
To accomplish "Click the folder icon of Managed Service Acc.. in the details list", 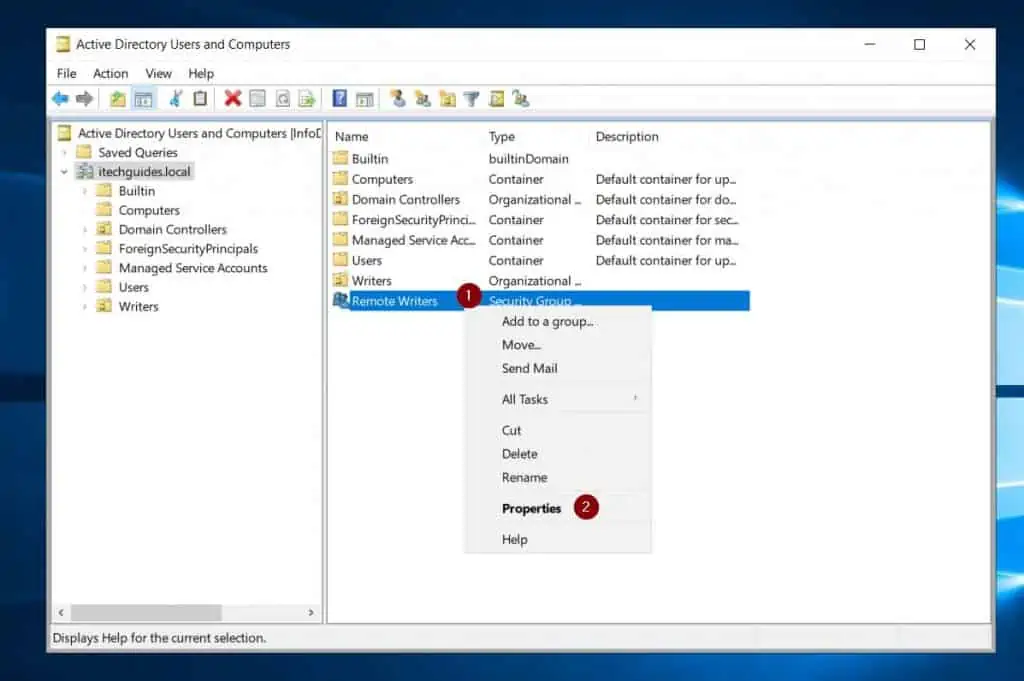I will coord(340,240).
